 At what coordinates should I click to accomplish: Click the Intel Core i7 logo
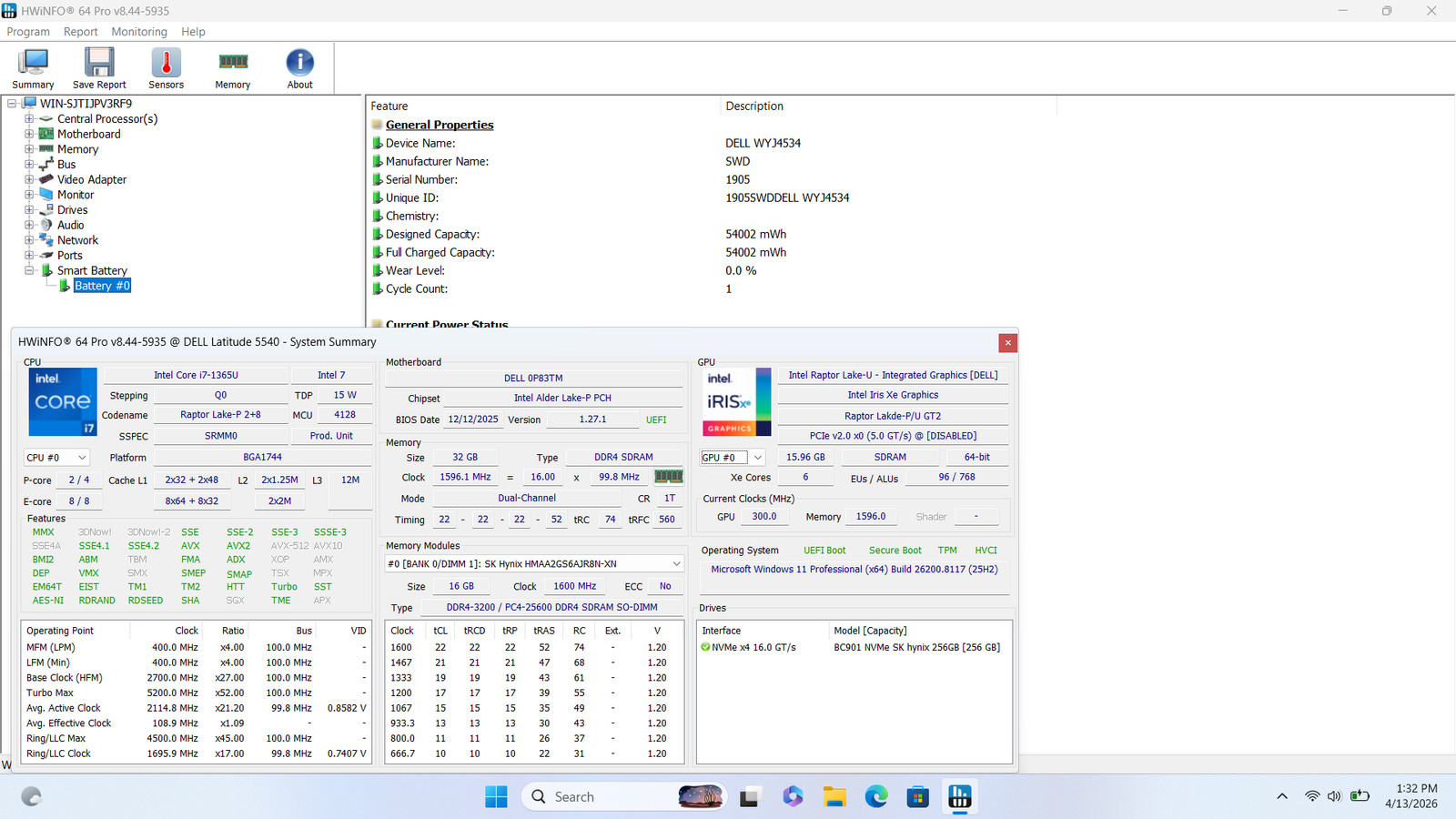point(63,401)
